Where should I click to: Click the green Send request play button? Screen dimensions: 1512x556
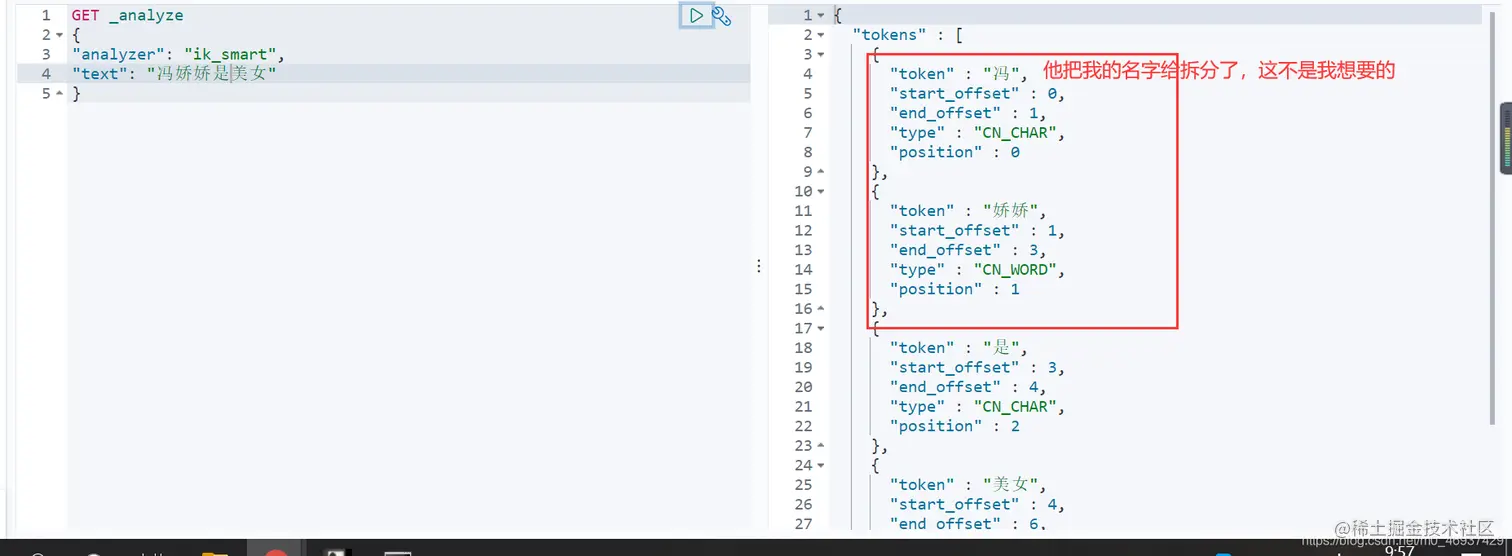(696, 16)
